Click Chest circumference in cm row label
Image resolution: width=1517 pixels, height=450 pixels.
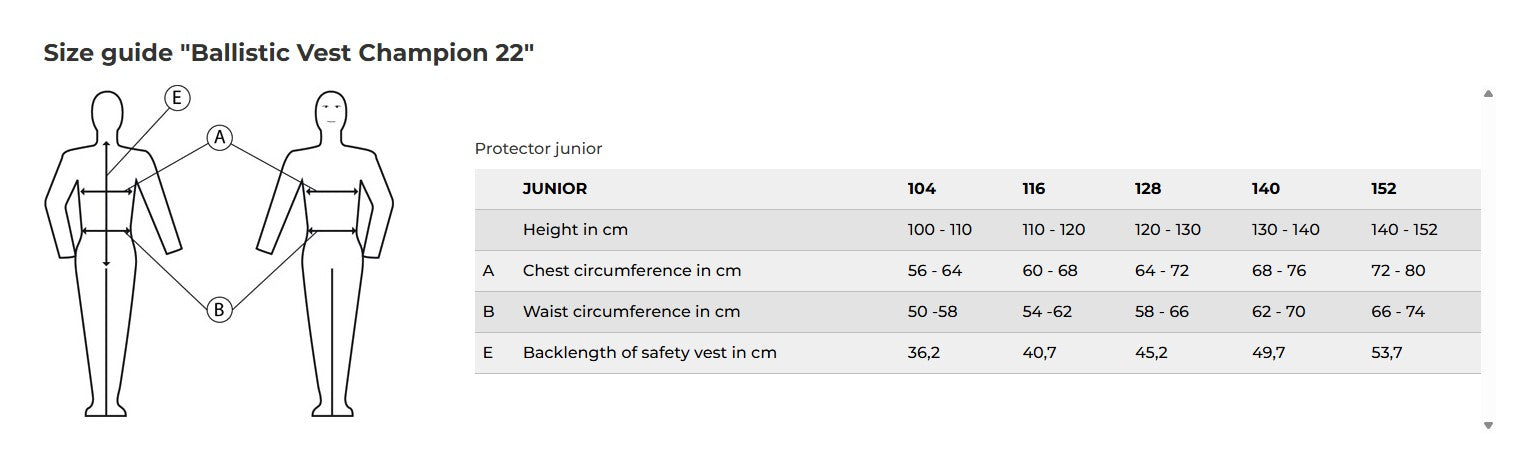point(631,270)
